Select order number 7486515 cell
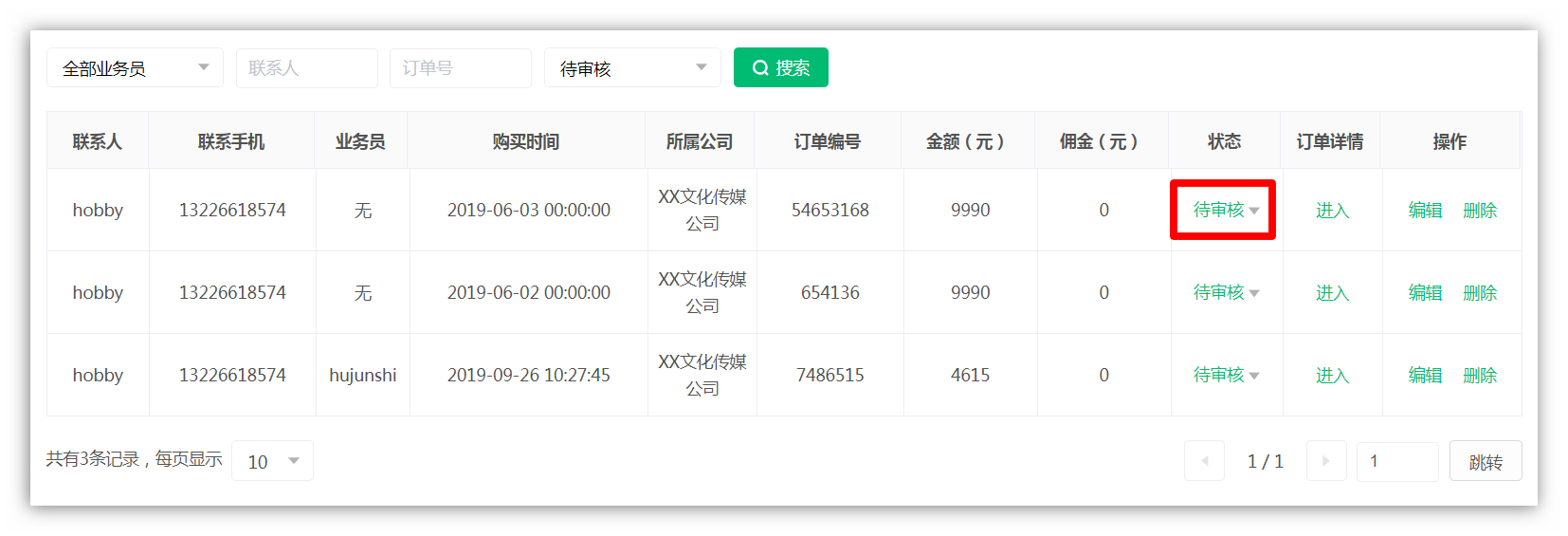Viewport: 1568px width, 536px height. [x=830, y=375]
